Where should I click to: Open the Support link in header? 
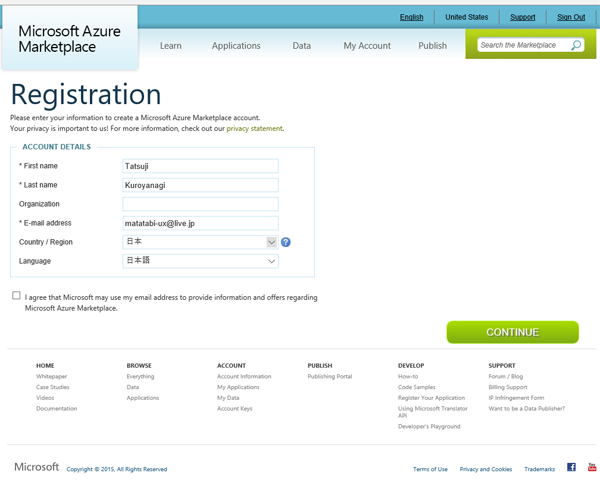pyautogui.click(x=522, y=17)
